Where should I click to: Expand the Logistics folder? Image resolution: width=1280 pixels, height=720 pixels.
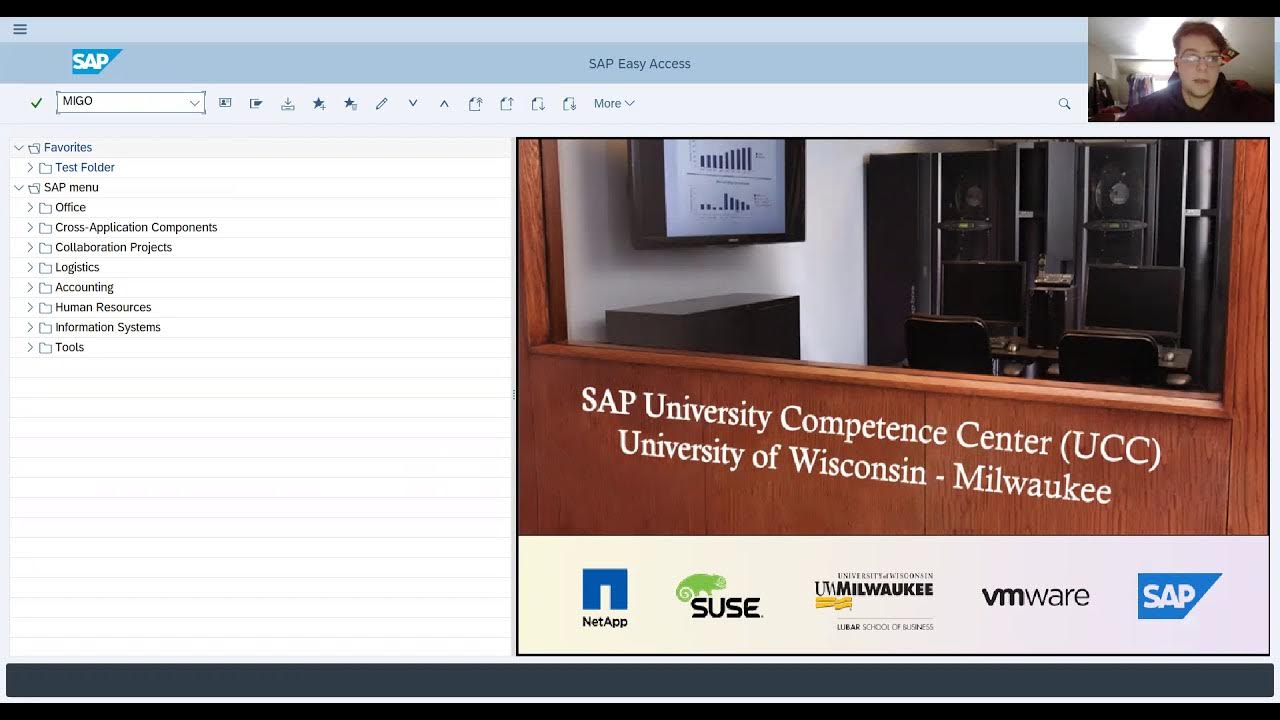(x=30, y=267)
